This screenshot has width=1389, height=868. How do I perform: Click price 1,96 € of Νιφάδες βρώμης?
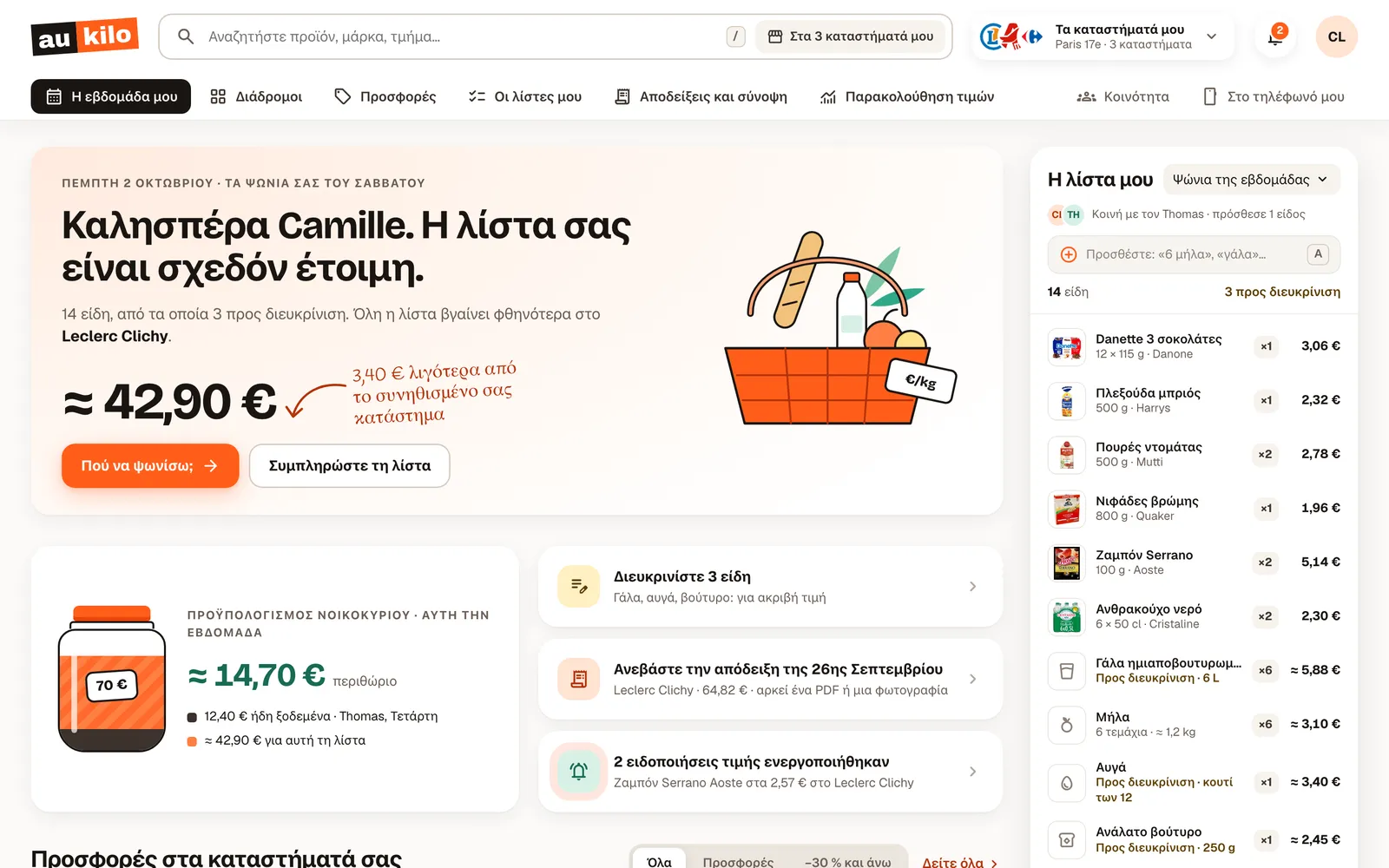(x=1320, y=509)
